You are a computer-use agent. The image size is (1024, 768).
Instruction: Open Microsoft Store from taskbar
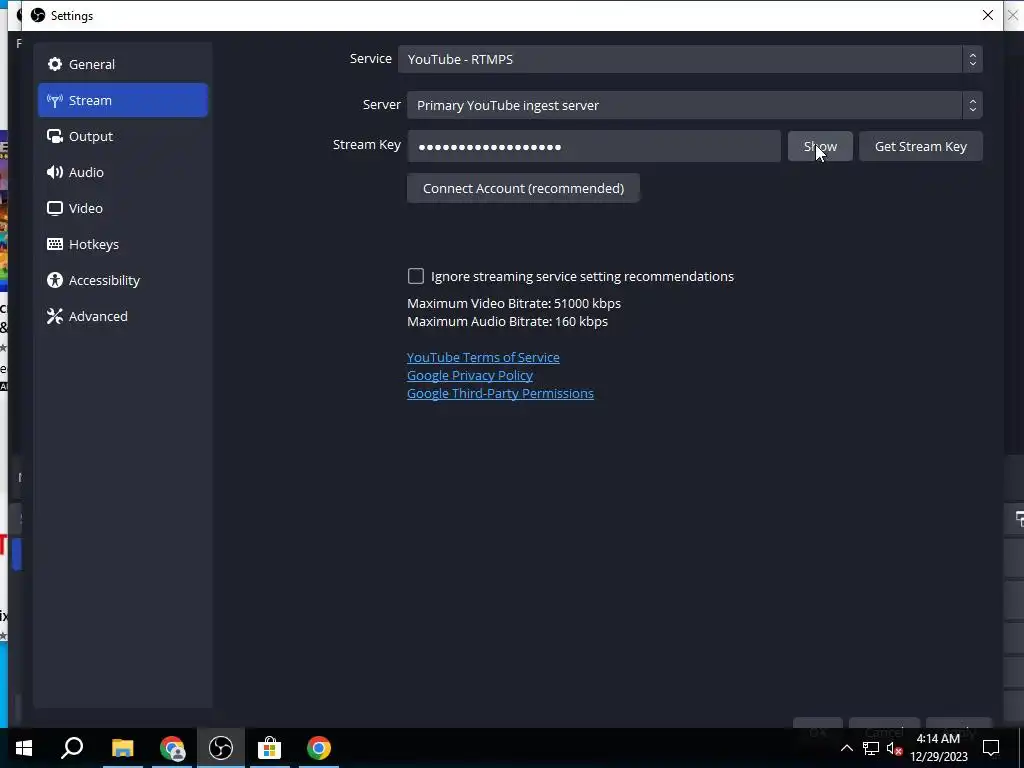(270, 748)
